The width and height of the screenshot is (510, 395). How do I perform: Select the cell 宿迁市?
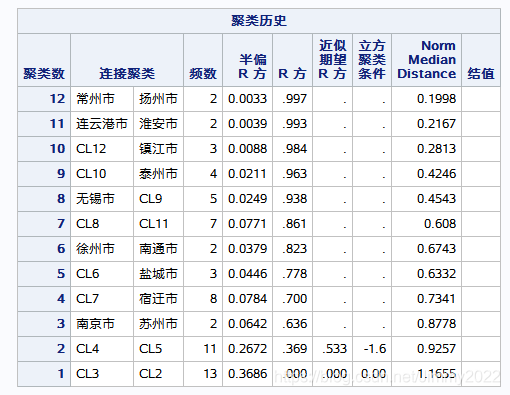click(x=158, y=299)
